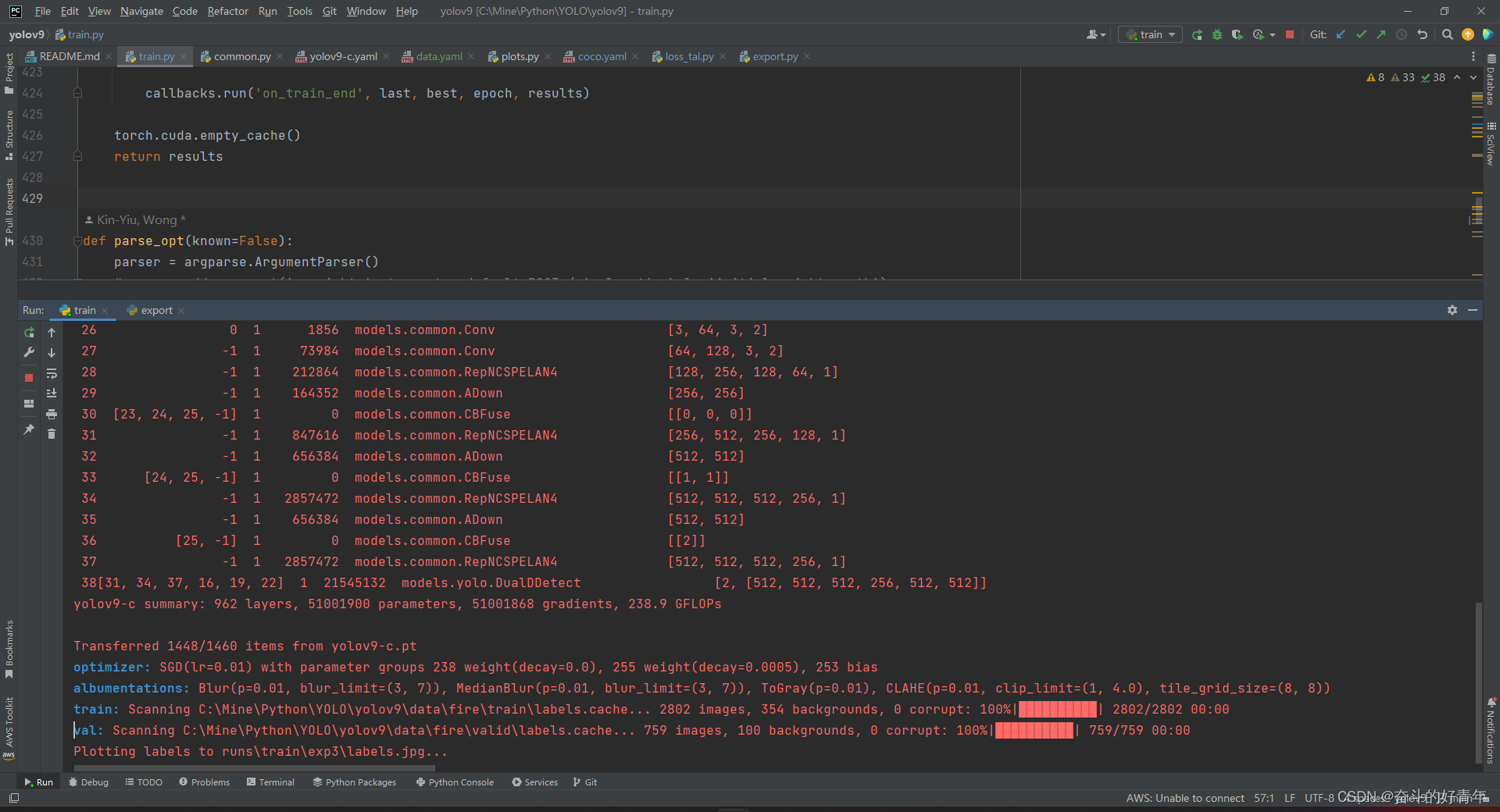Click AWS: Unable to connect status
This screenshot has height=812, width=1500.
pos(1185,798)
